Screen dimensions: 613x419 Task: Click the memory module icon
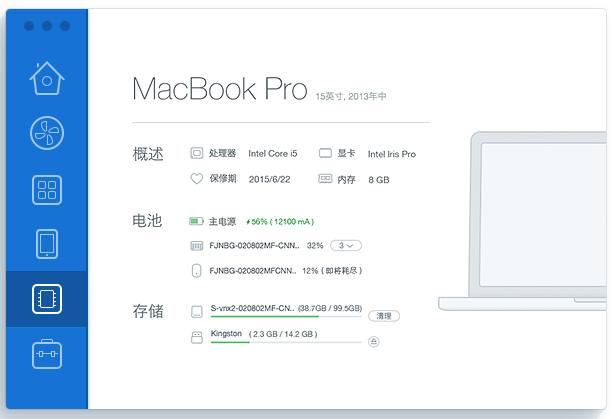coord(325,179)
